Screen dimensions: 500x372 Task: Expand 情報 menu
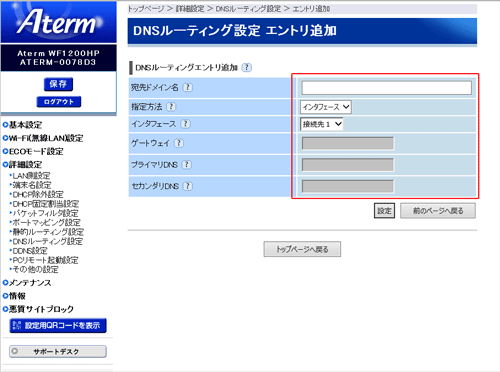click(x=14, y=296)
